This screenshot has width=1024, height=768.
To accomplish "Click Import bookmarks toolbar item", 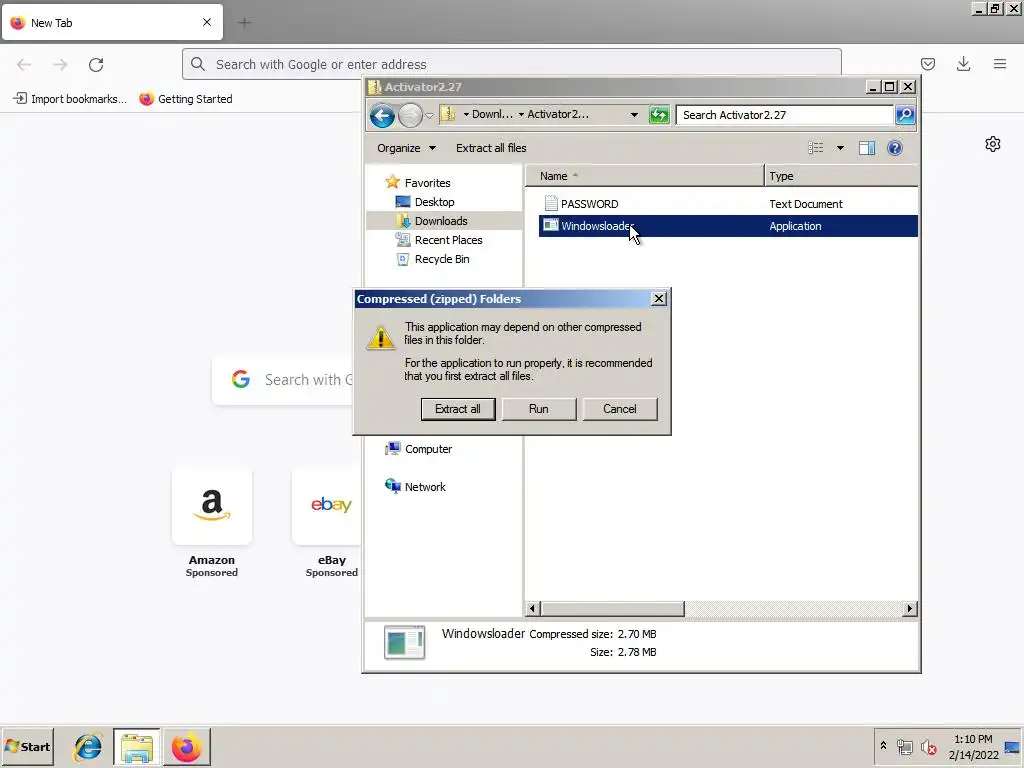I will click(70, 99).
